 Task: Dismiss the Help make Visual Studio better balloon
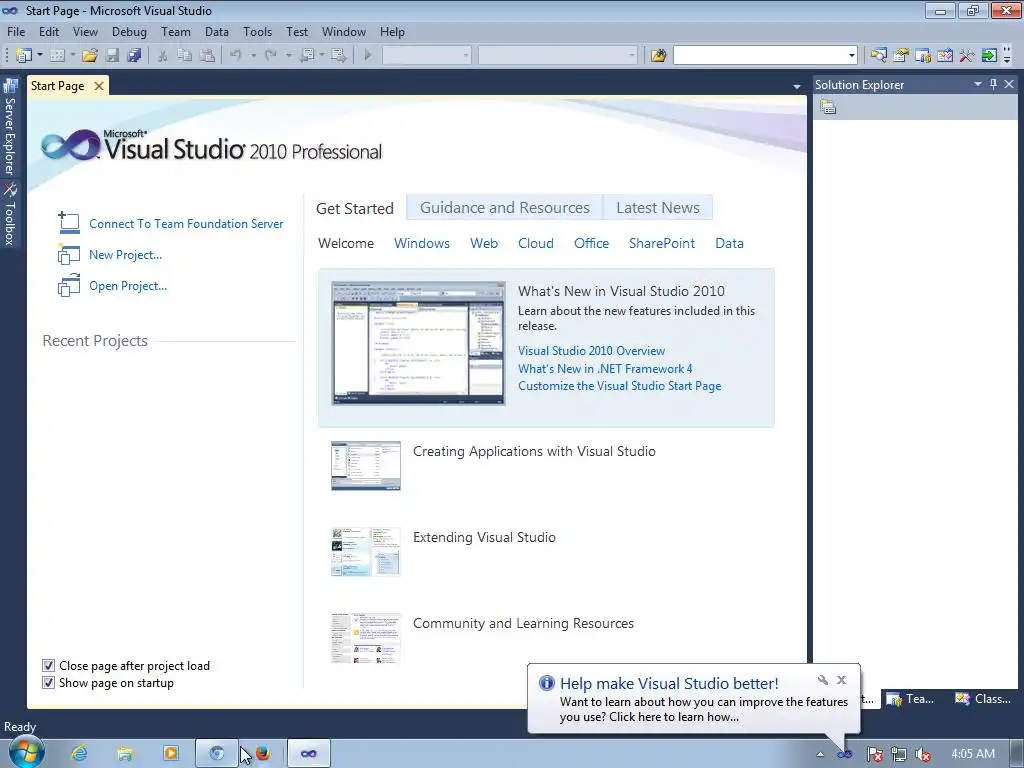pyautogui.click(x=842, y=680)
